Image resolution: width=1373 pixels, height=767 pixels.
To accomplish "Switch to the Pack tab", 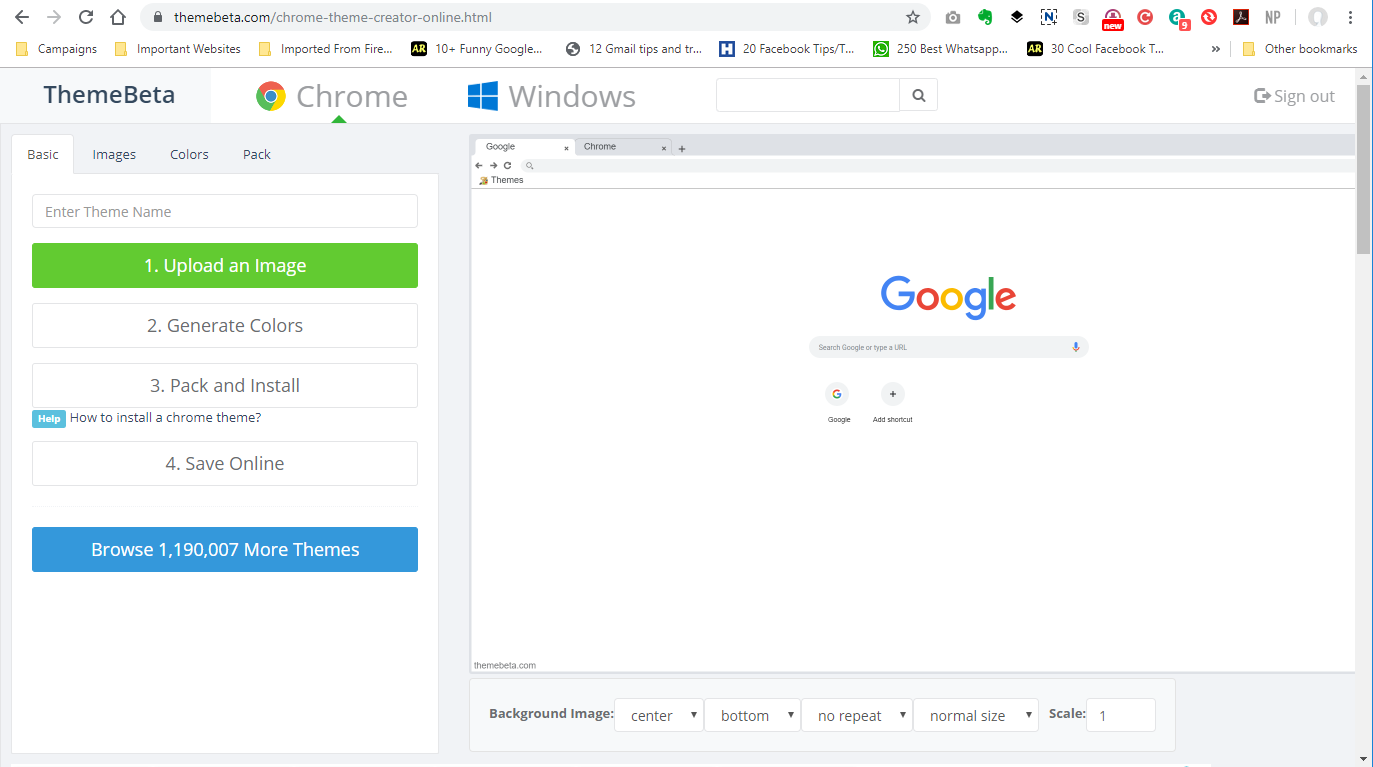I will click(257, 154).
